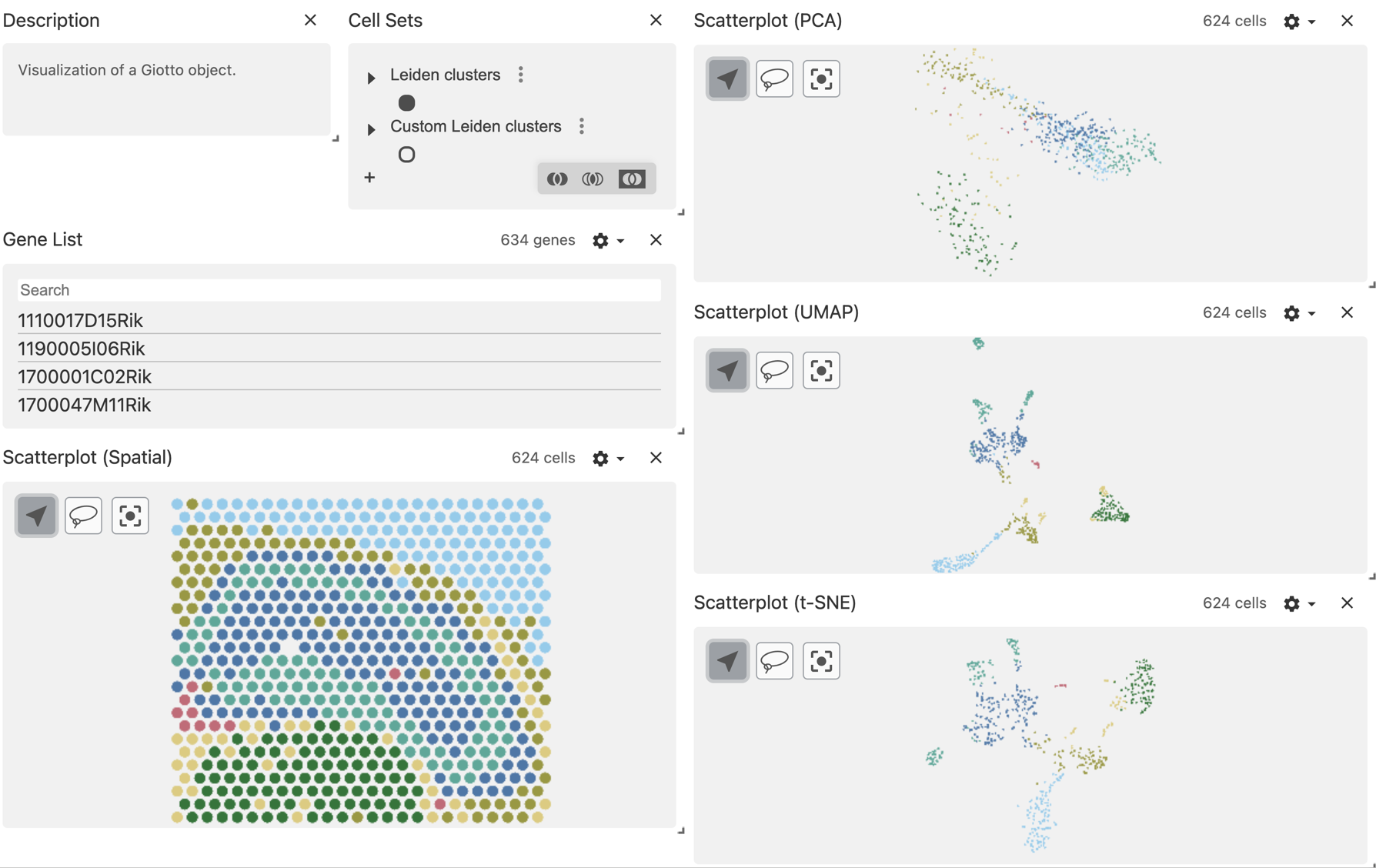Image resolution: width=1376 pixels, height=868 pixels.
Task: Activate select rectangle tool in the t-SNE scatterplot
Action: click(821, 661)
